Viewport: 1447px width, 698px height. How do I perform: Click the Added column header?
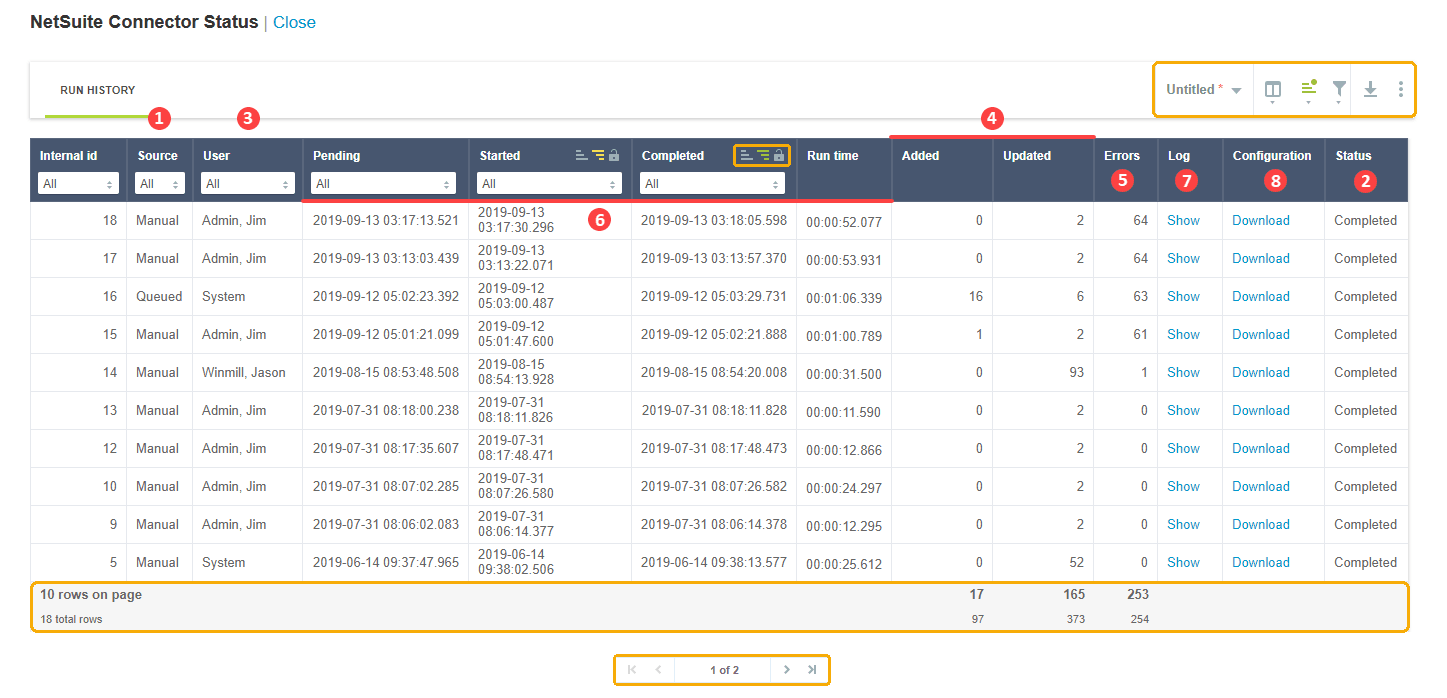point(920,156)
